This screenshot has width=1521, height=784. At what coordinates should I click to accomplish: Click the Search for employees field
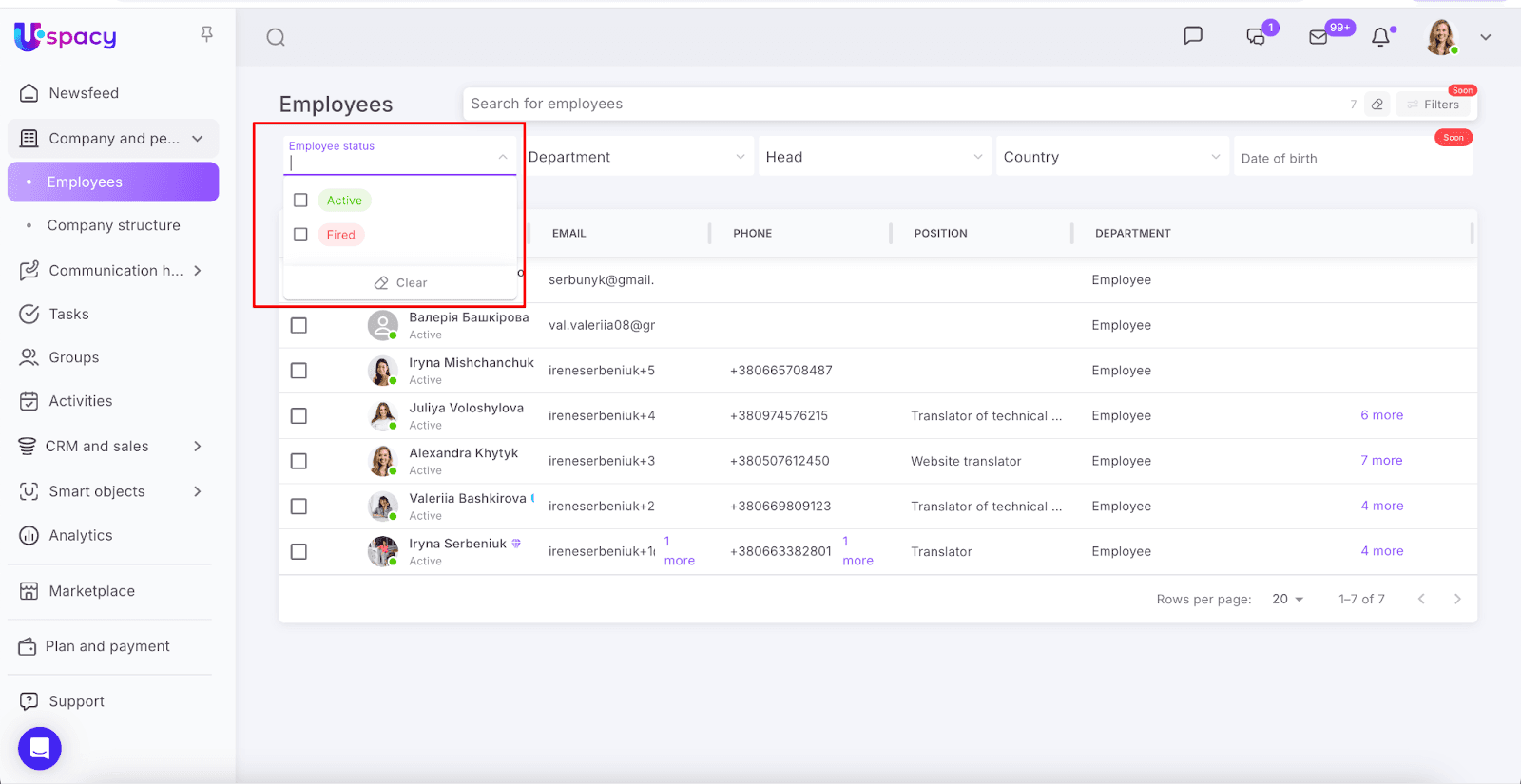point(903,104)
